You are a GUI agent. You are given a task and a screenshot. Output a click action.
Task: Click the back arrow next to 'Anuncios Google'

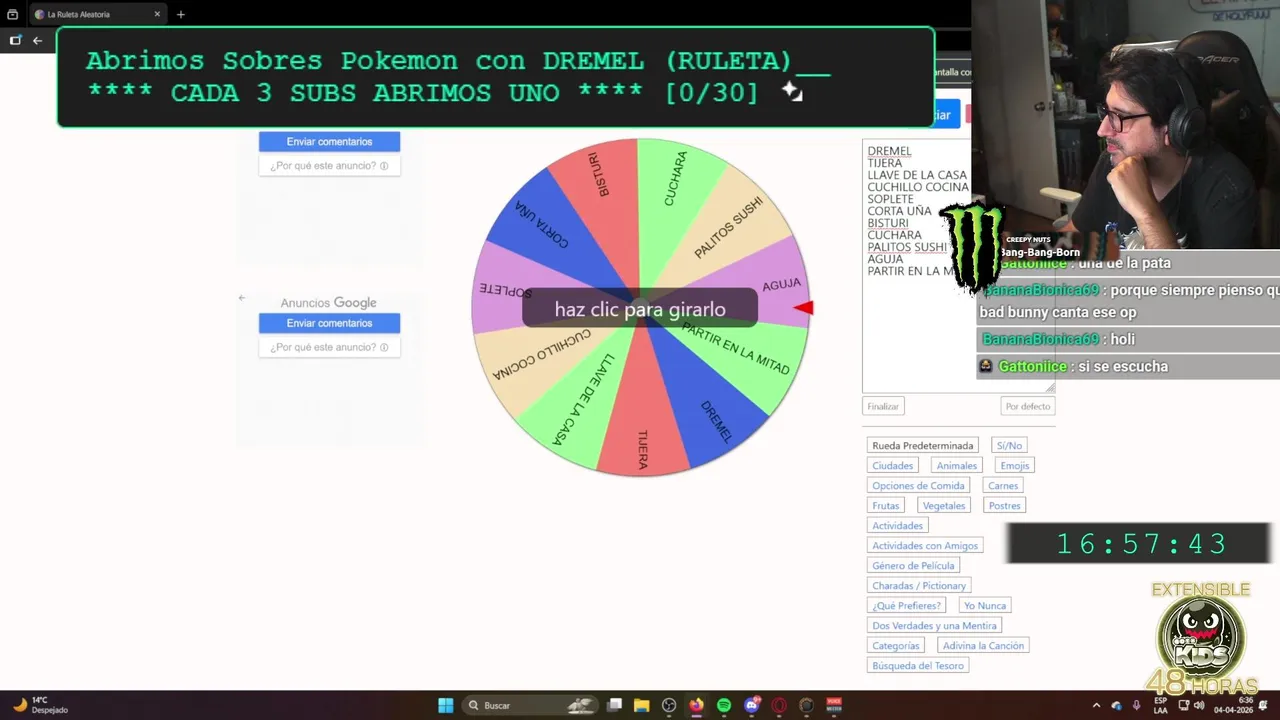(241, 298)
